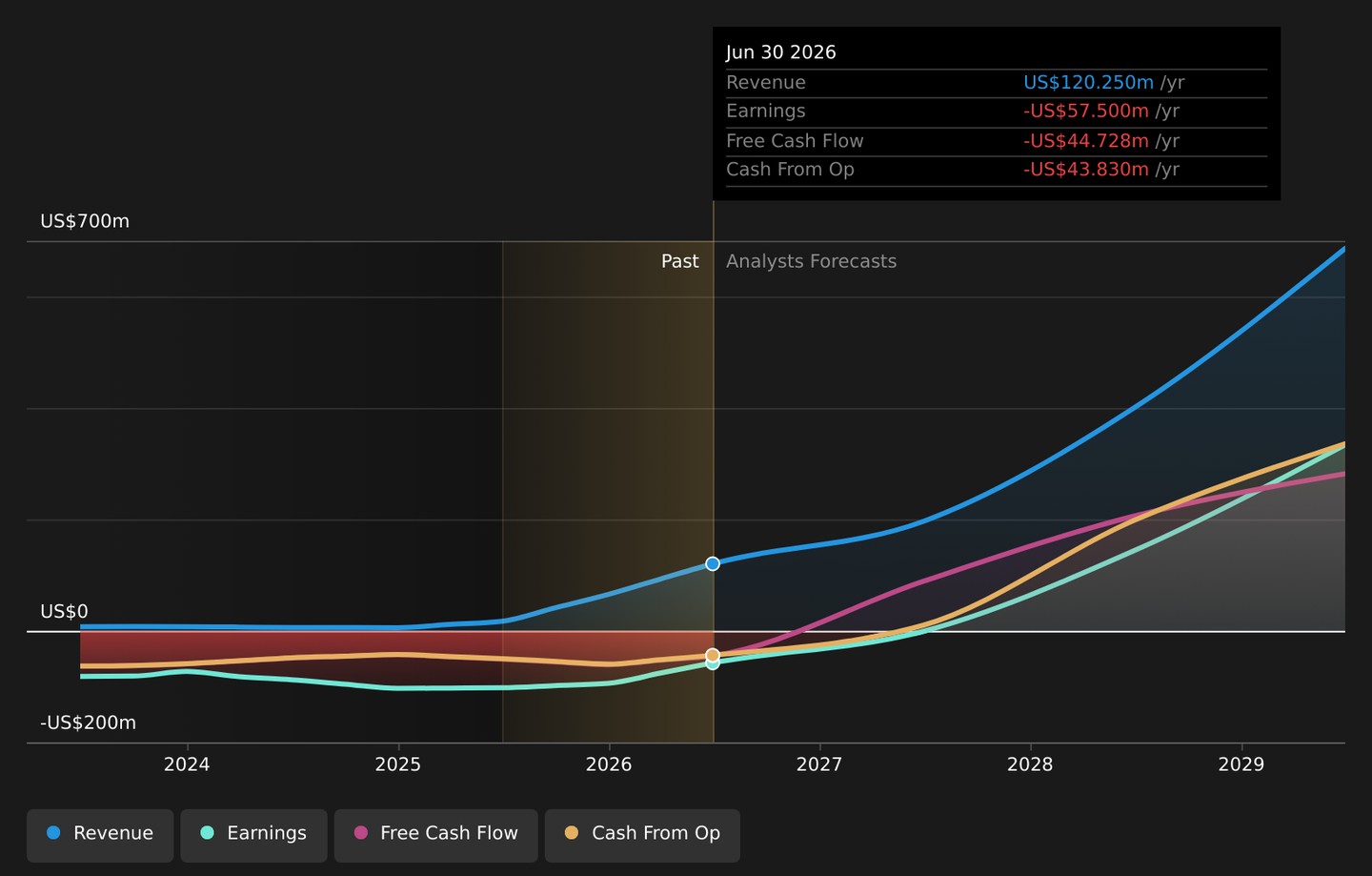
Task: Click the Past section label
Action: tap(680, 261)
